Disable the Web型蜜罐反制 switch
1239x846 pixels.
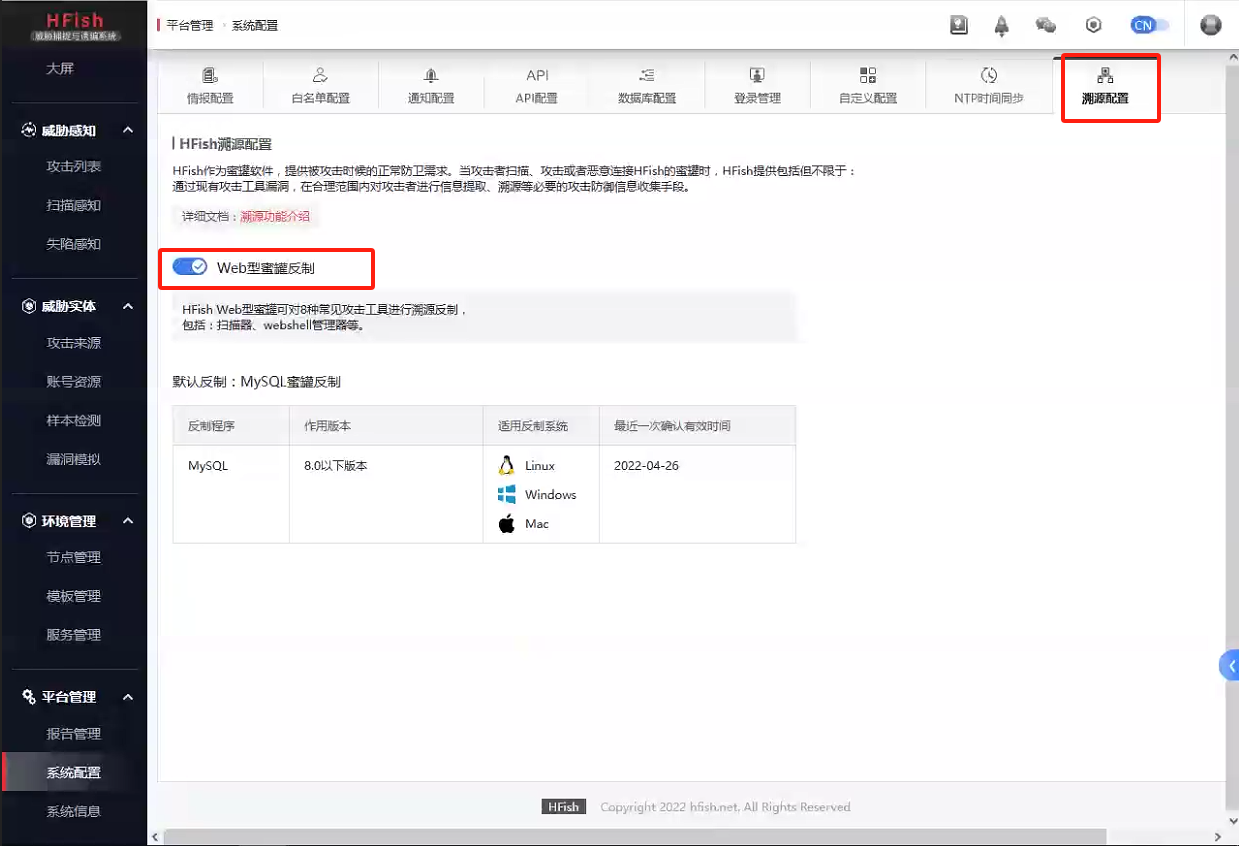(x=190, y=267)
